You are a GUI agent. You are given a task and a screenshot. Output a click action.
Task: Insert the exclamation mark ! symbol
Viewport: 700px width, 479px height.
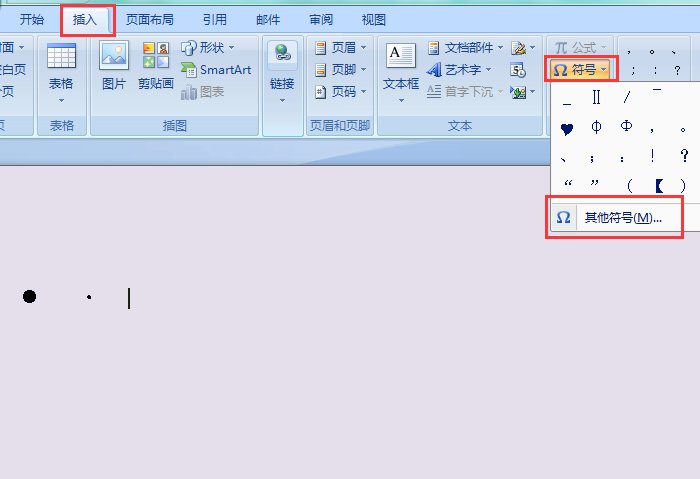point(652,155)
